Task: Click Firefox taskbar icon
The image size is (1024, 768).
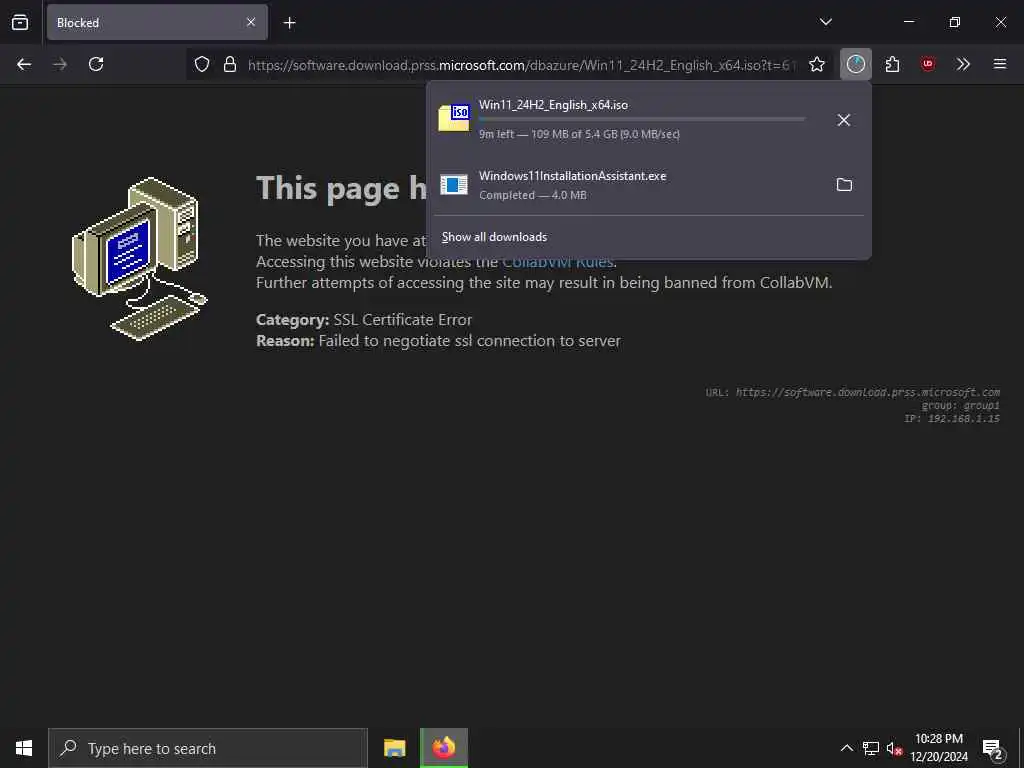Action: 444,748
